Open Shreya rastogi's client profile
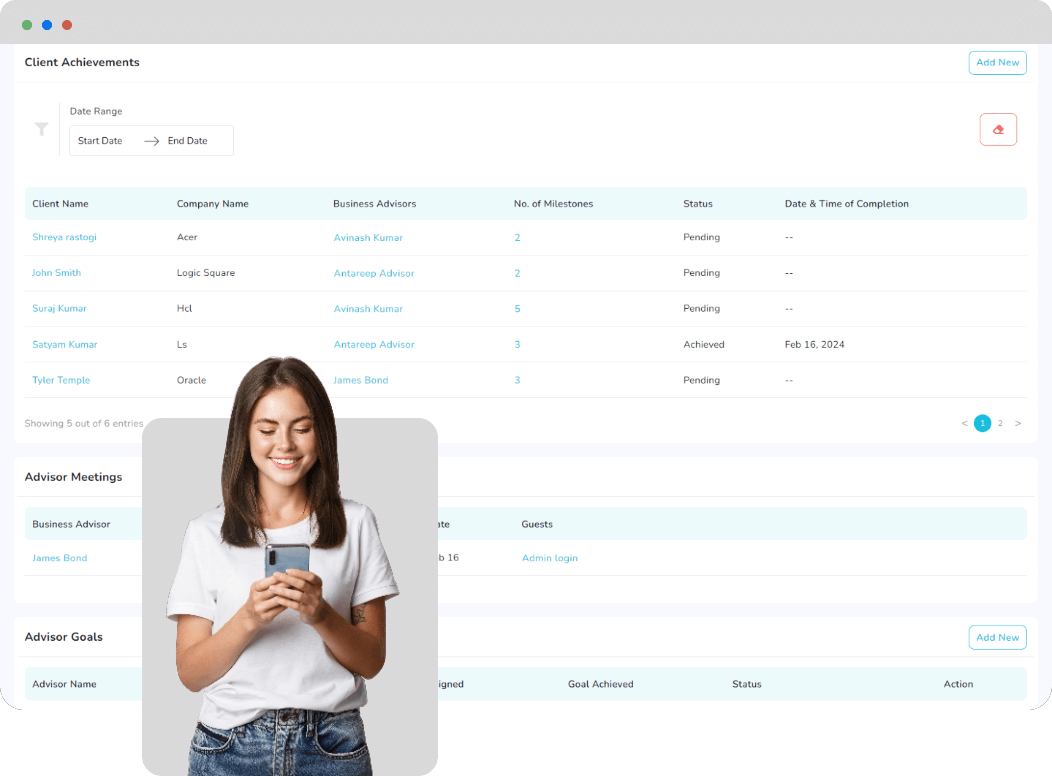This screenshot has height=776, width=1052. 64,237
